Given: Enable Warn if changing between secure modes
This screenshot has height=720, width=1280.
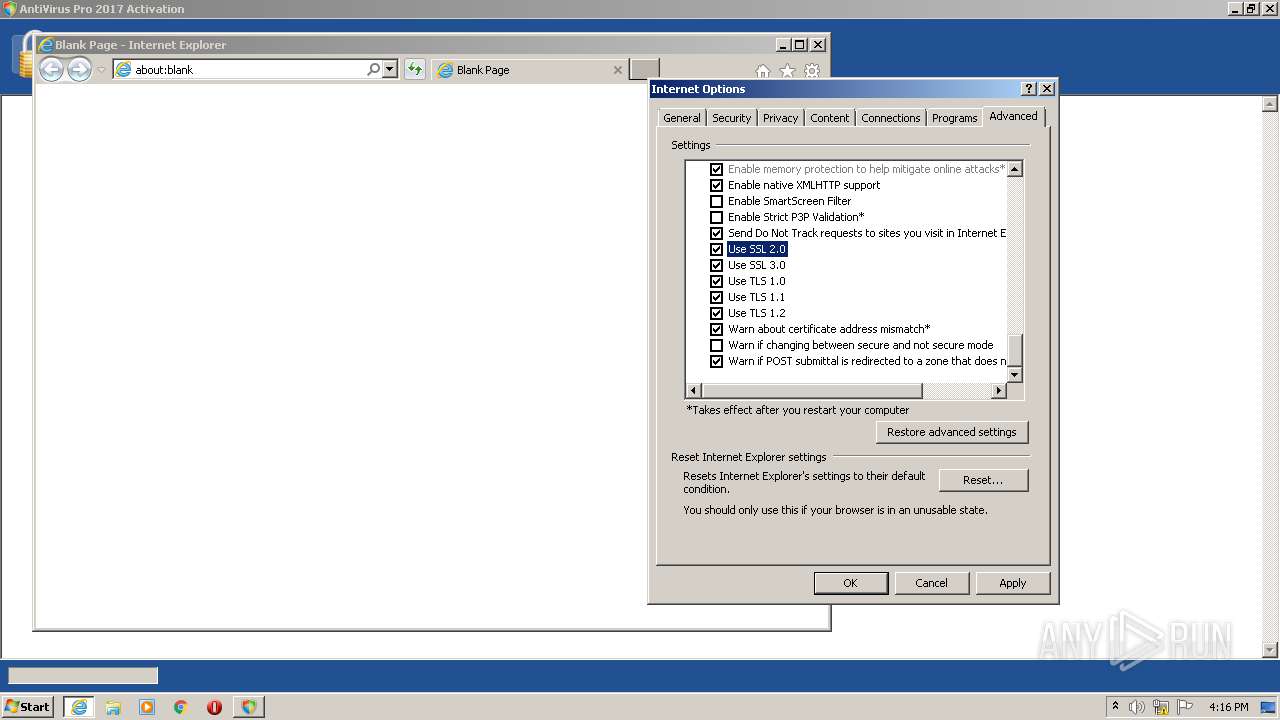Looking at the screenshot, I should coord(716,345).
